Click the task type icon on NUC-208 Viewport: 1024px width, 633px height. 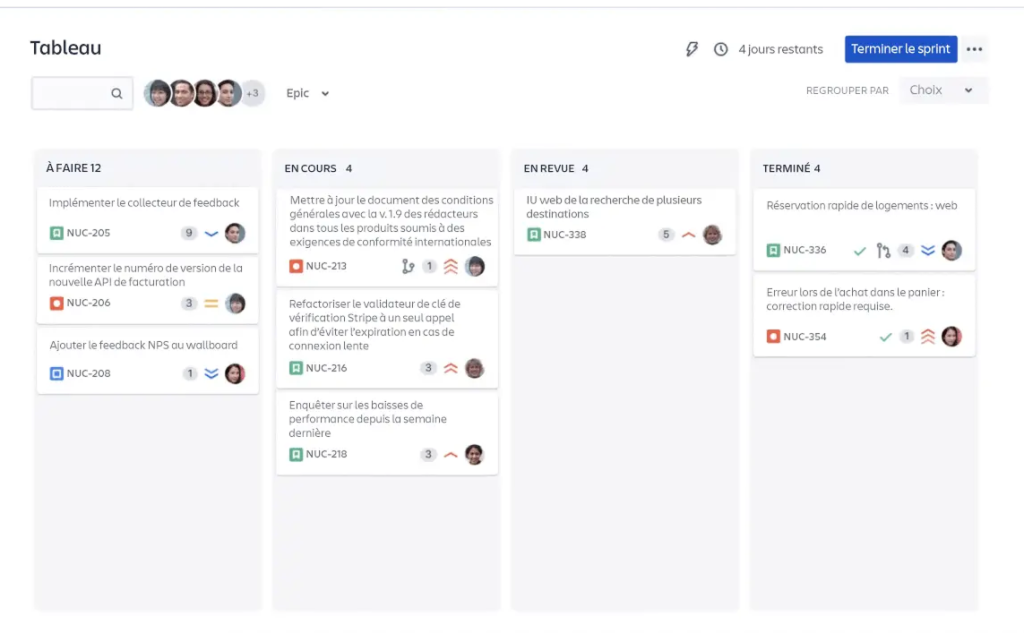(57, 374)
